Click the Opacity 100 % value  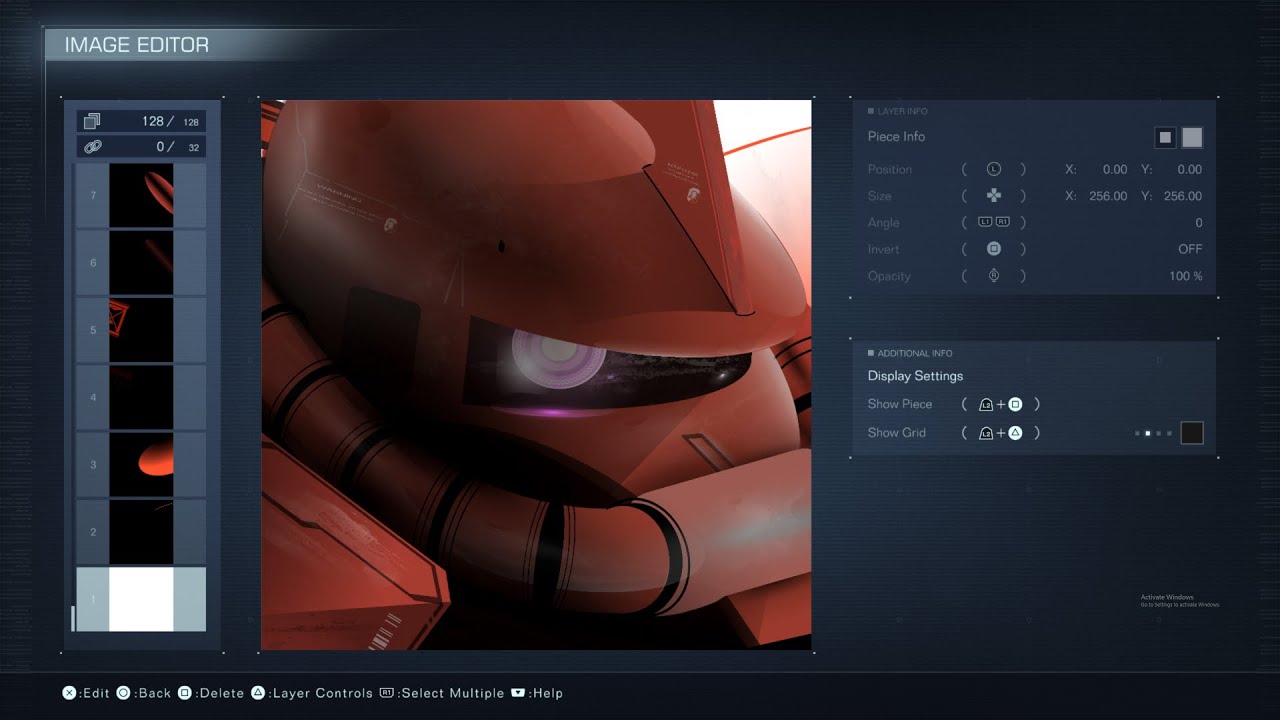1185,276
